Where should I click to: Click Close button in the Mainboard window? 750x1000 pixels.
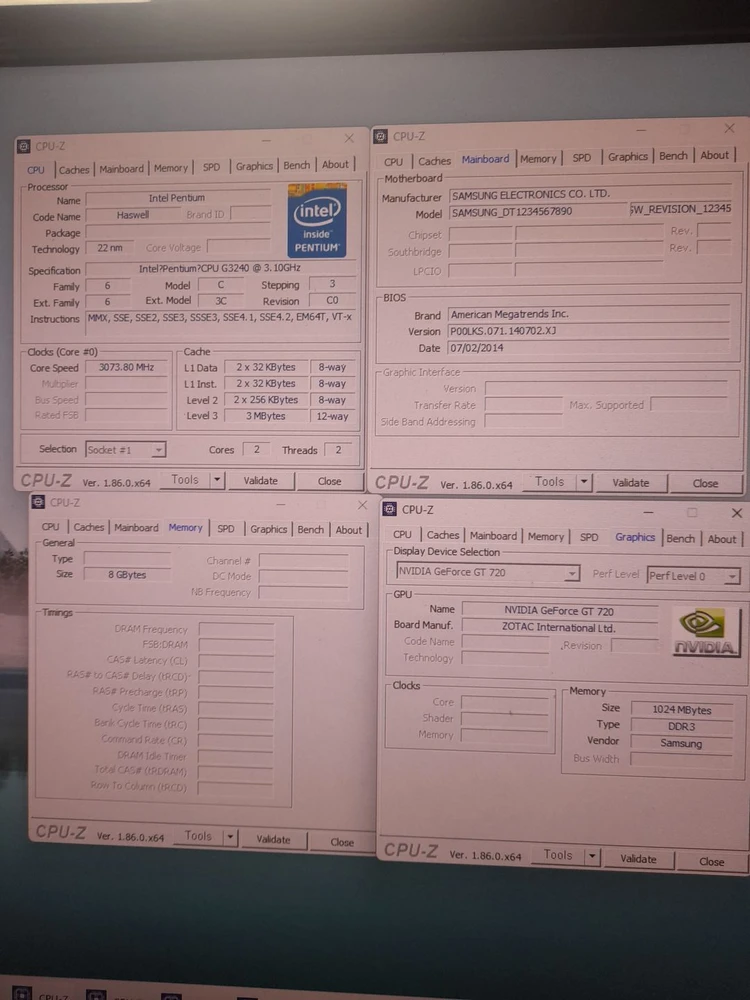(705, 483)
